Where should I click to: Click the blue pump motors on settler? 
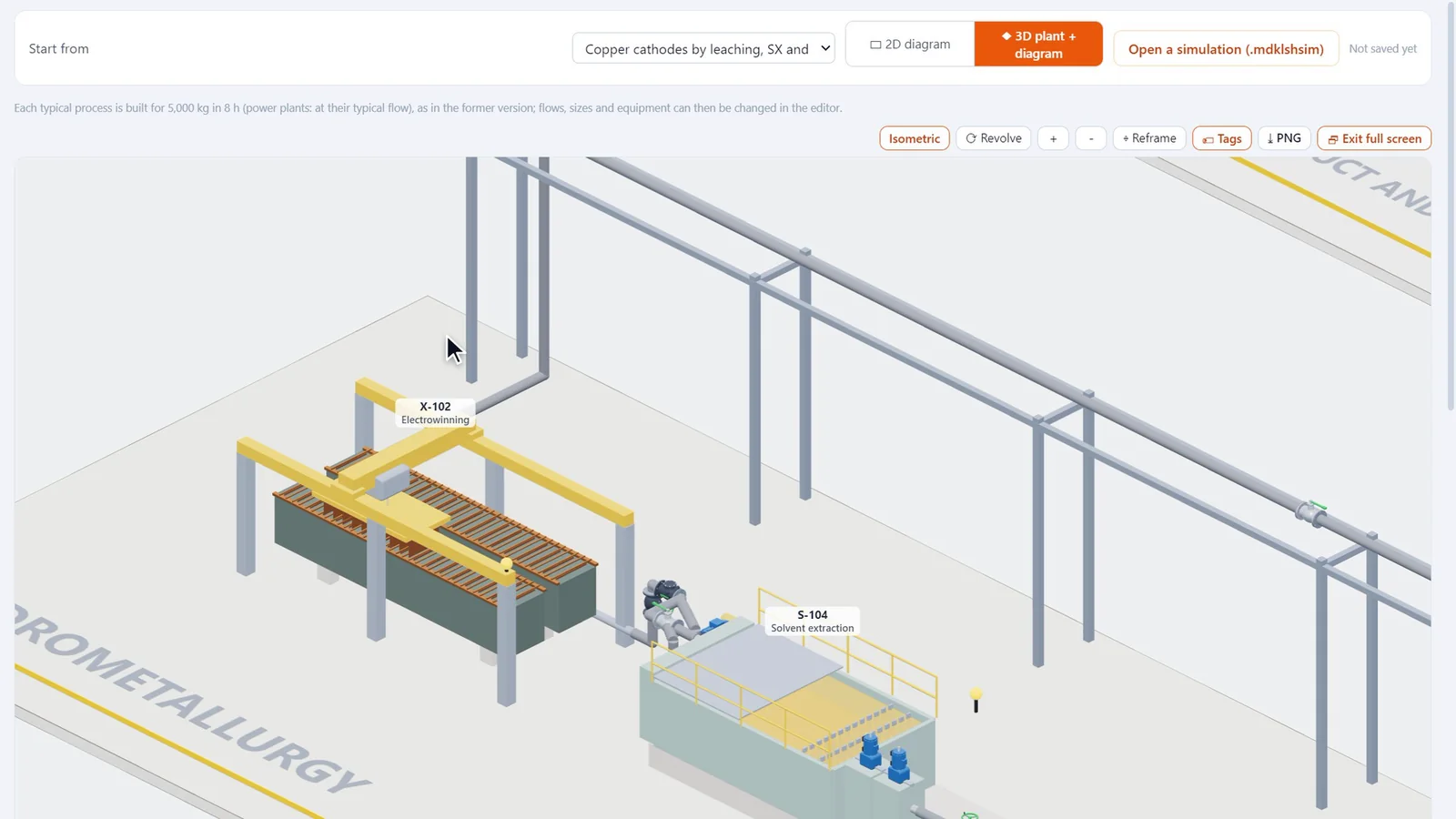885,757
